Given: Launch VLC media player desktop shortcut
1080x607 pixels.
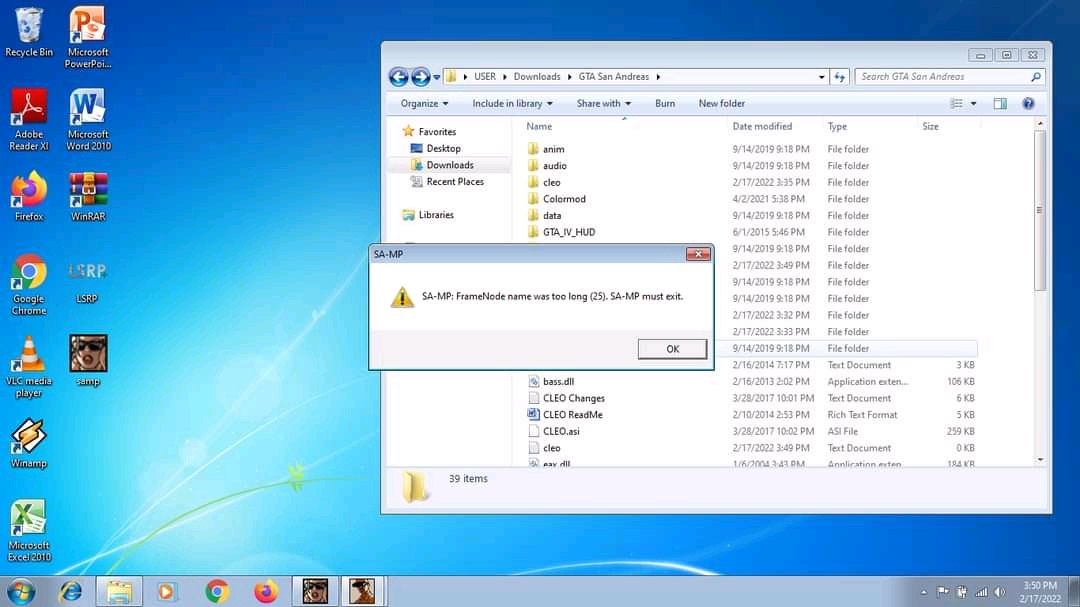Looking at the screenshot, I should point(29,367).
